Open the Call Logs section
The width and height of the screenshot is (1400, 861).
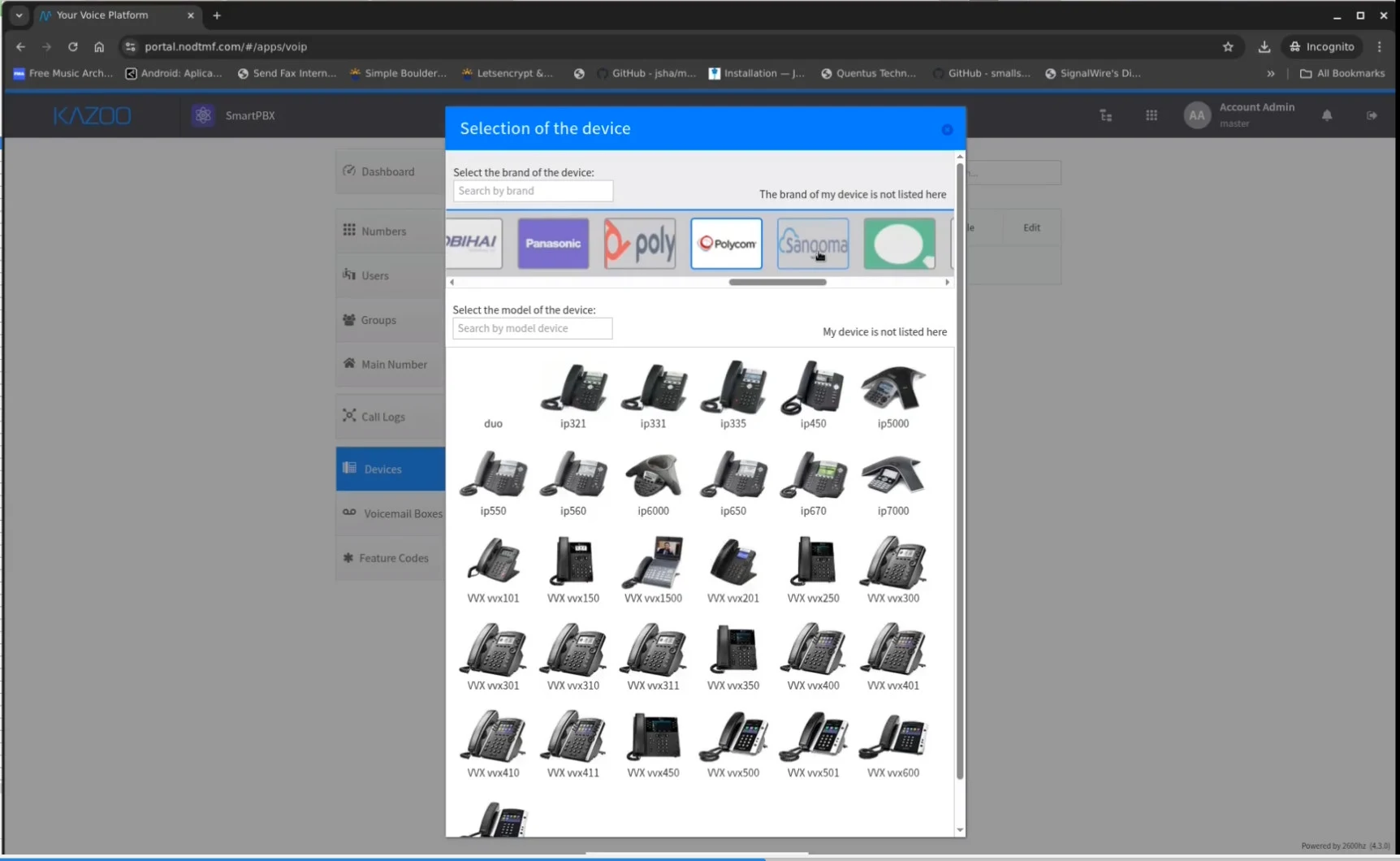click(391, 417)
